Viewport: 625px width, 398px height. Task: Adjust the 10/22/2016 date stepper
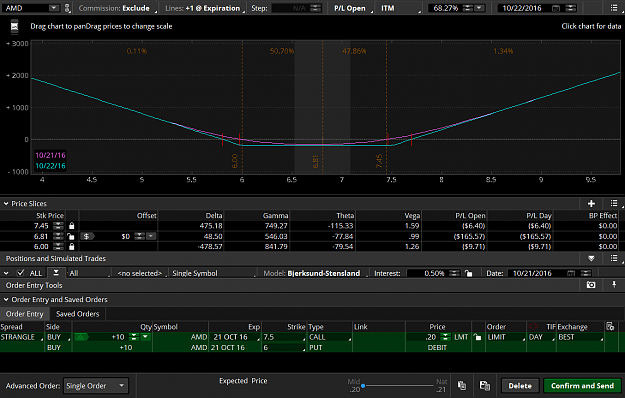[x=571, y=8]
